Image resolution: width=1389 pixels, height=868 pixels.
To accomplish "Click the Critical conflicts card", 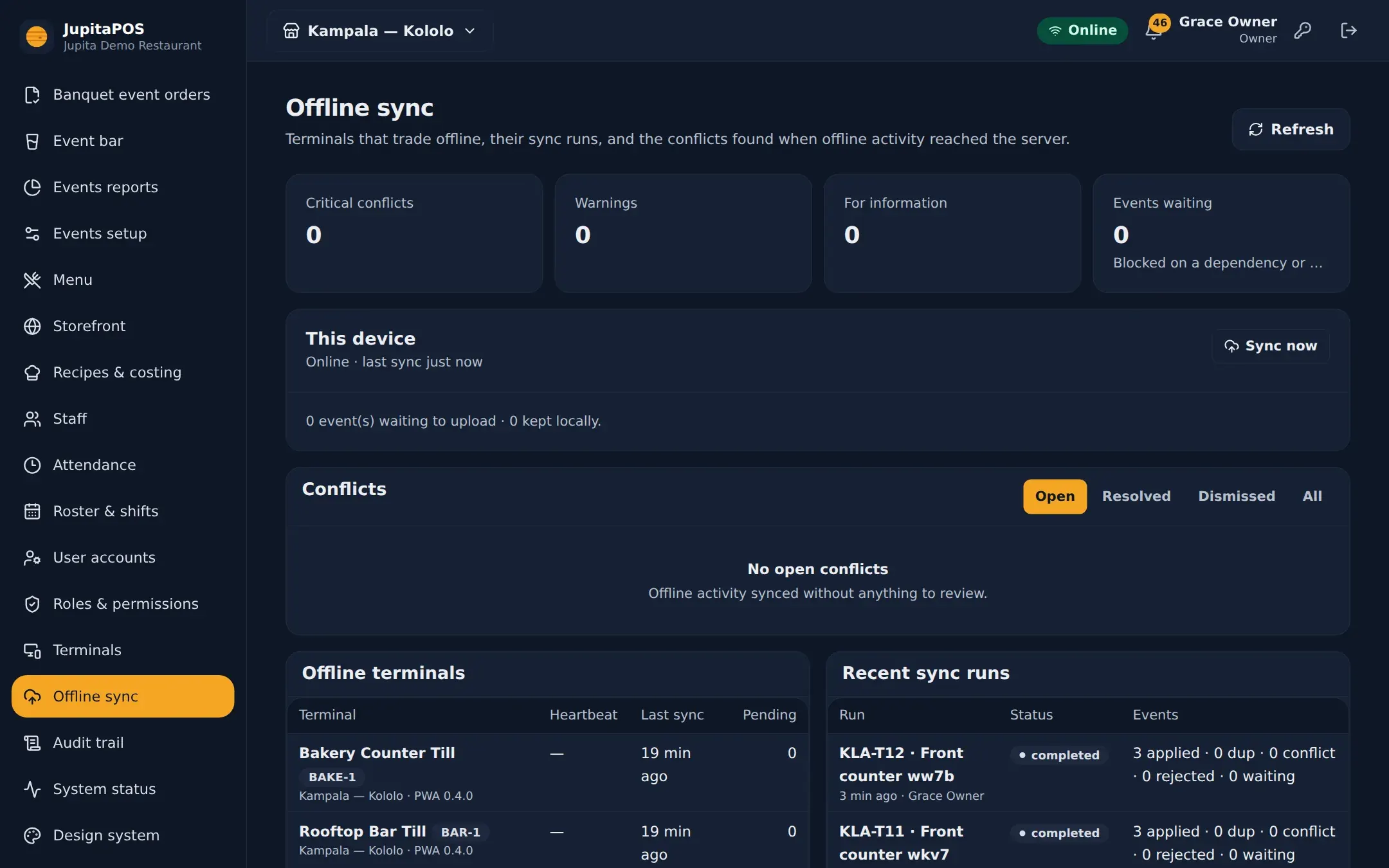I will coord(414,233).
